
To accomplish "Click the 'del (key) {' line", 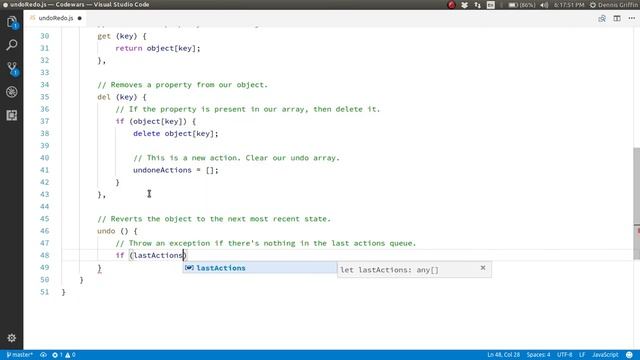I will (122, 97).
